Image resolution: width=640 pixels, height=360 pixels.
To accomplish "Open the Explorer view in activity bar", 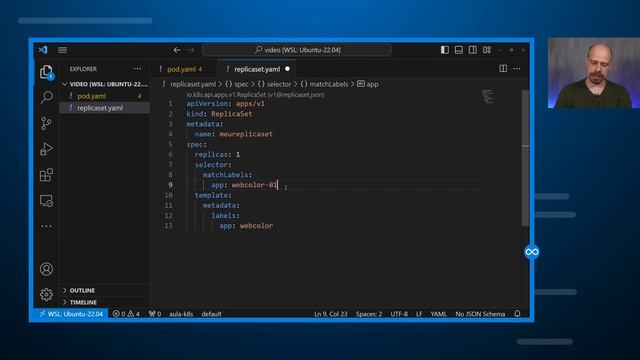I will [x=47, y=72].
